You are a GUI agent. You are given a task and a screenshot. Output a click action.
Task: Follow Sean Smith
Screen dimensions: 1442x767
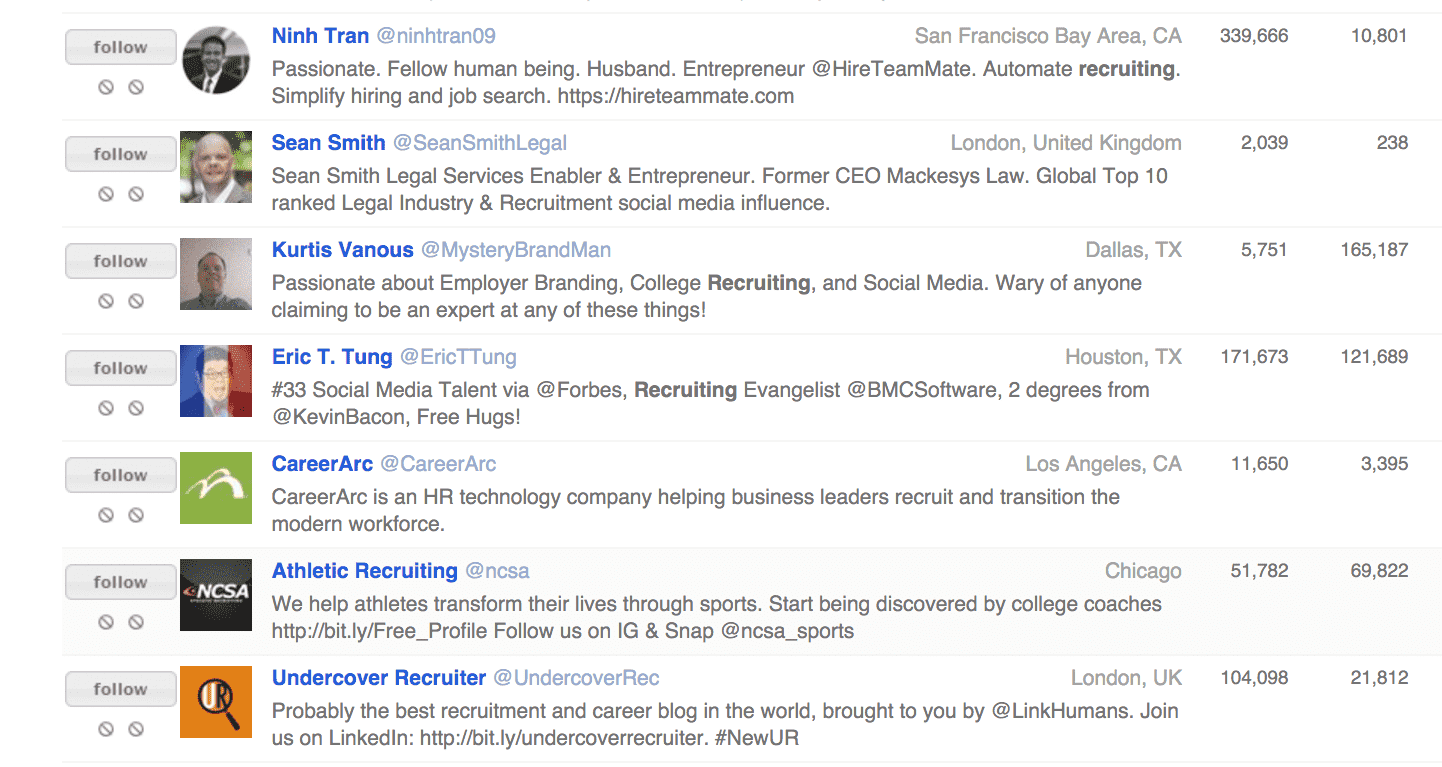click(x=120, y=154)
